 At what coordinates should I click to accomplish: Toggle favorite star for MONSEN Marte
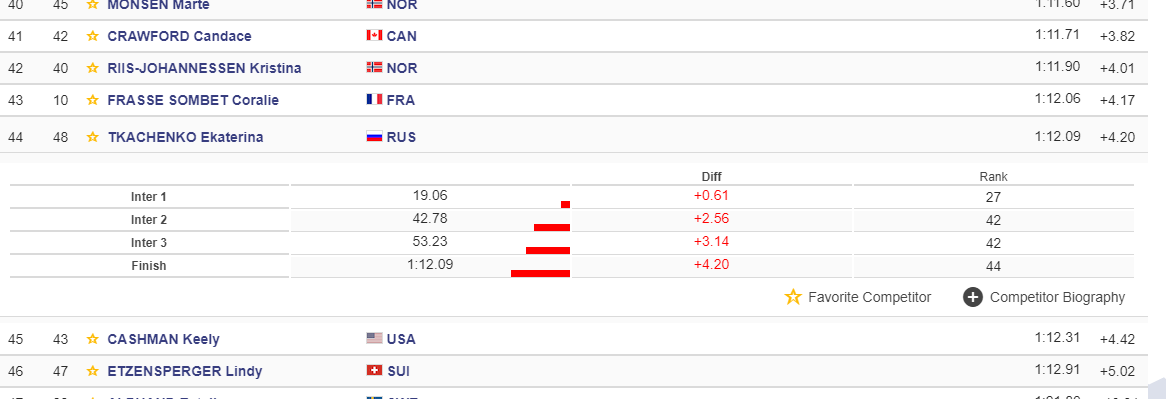(93, 4)
